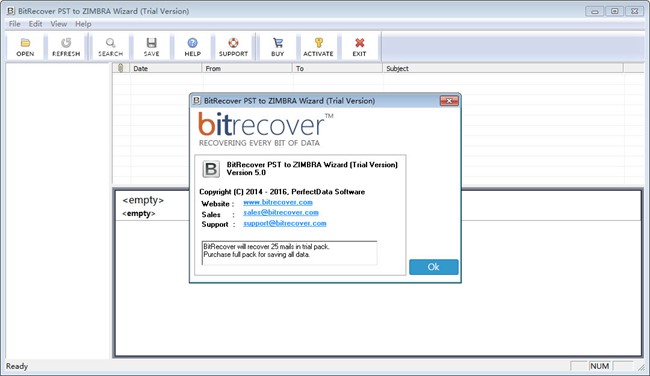This screenshot has width=650, height=376.
Task: Open the Edit menu
Action: (x=35, y=24)
